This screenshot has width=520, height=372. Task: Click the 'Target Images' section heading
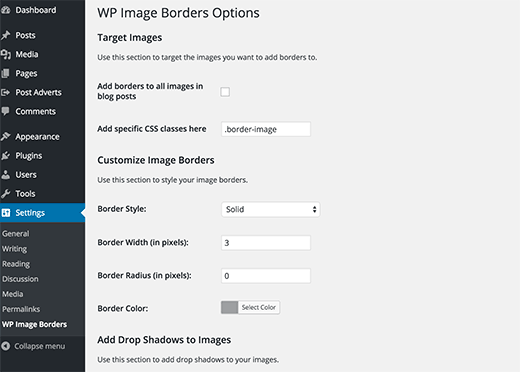[130, 38]
